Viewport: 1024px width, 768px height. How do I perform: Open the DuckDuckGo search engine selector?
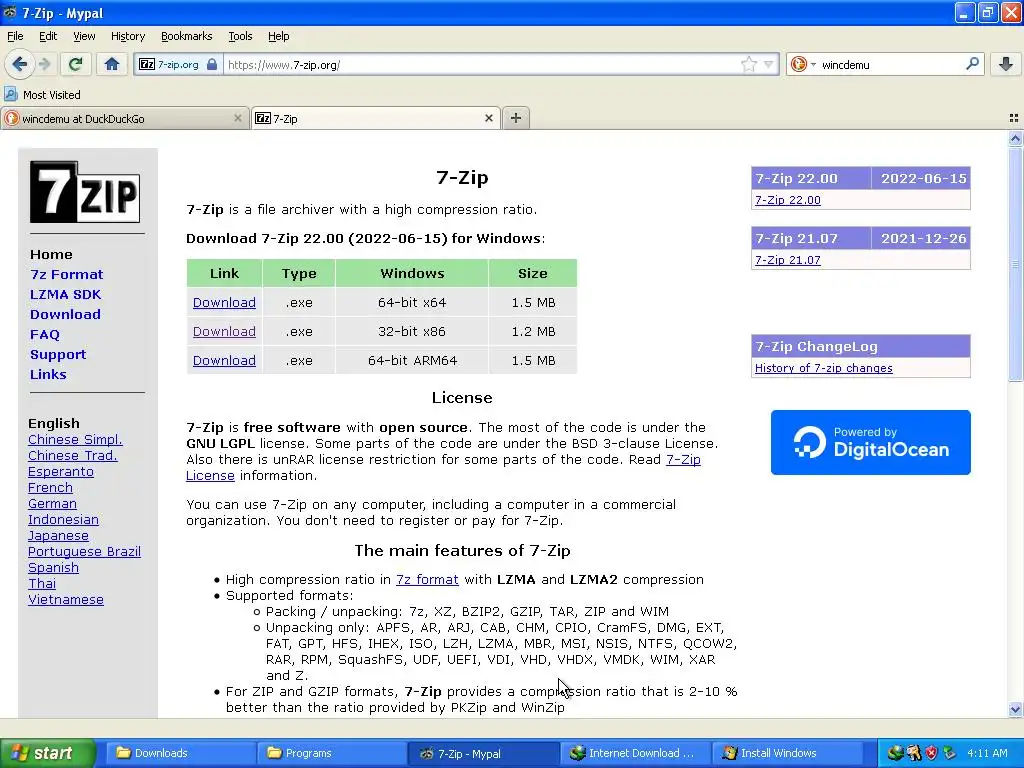pyautogui.click(x=803, y=64)
